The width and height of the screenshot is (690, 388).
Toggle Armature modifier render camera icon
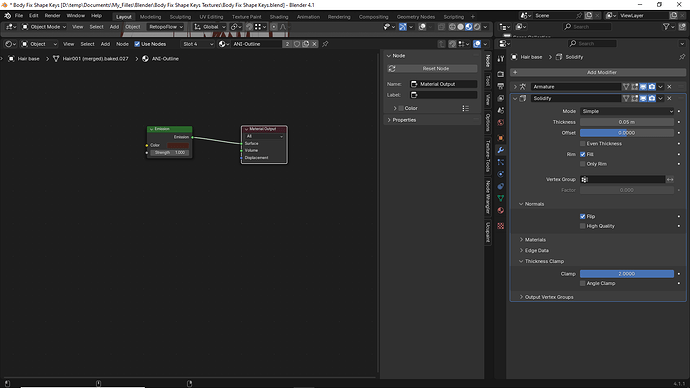(652, 87)
